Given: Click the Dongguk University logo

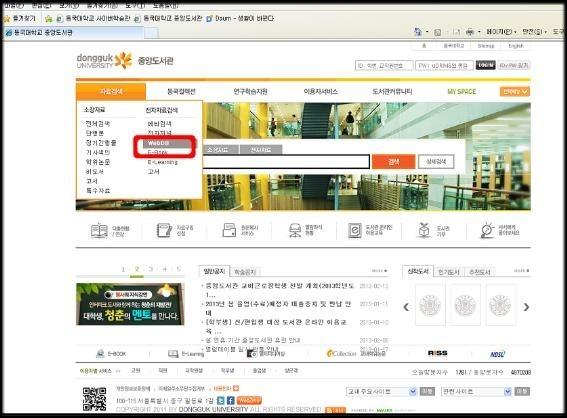Looking at the screenshot, I should (x=104, y=61).
